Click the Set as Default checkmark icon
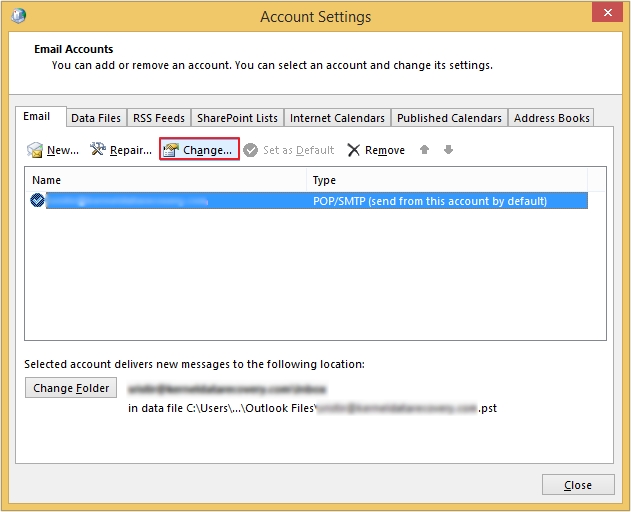This screenshot has height=512, width=631. click(x=251, y=150)
